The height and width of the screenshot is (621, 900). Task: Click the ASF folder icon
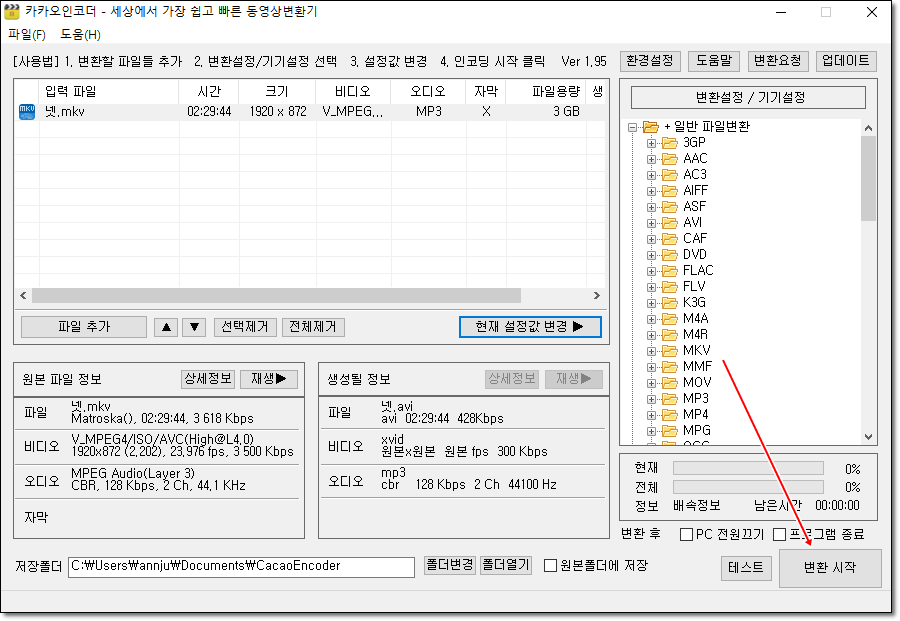669,207
